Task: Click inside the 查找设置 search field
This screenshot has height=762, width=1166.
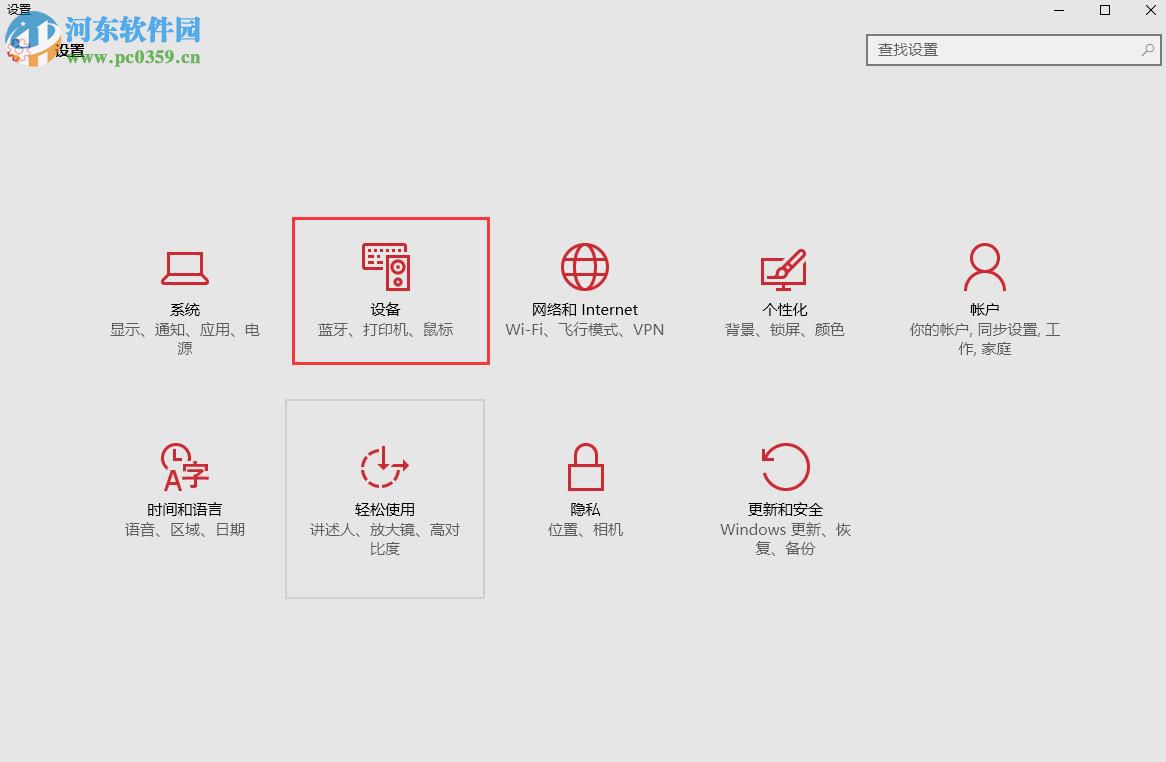Action: coord(1000,49)
